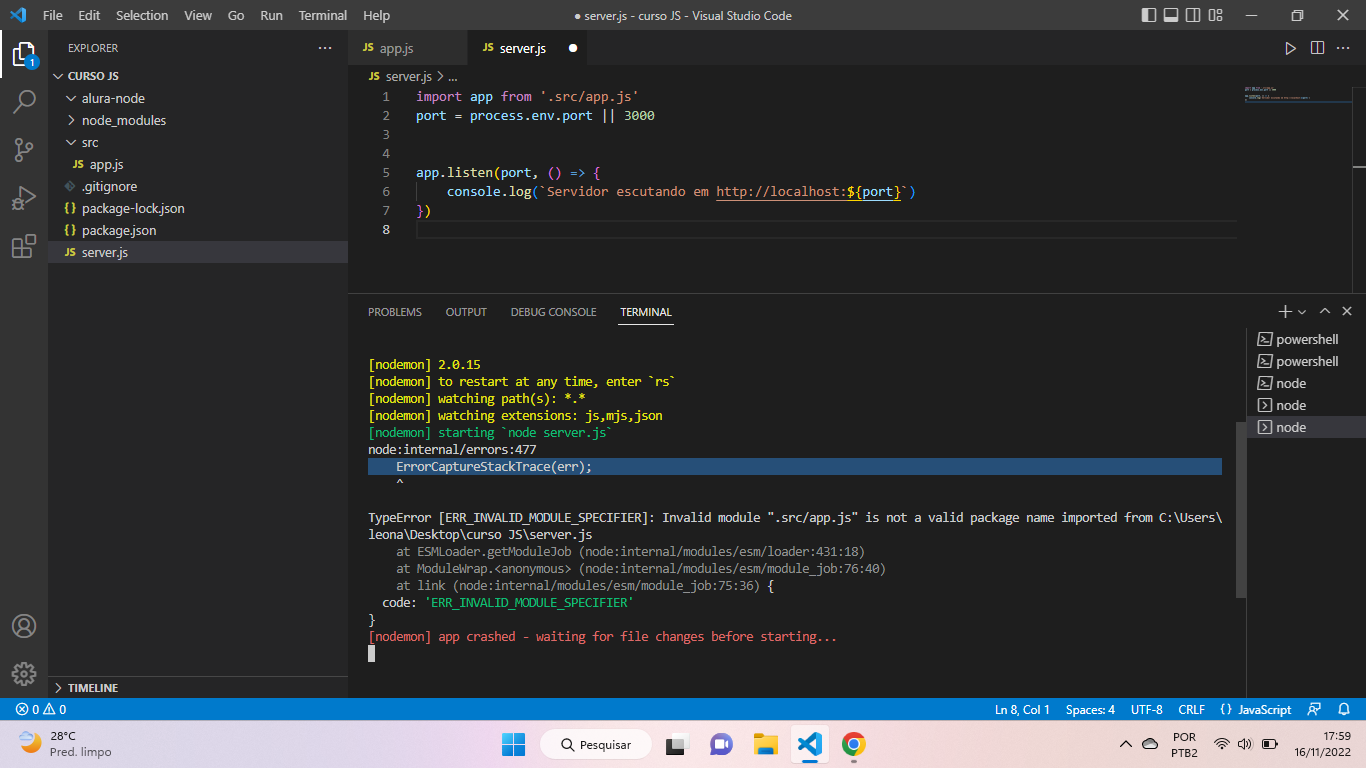Open the Go menu

point(236,15)
